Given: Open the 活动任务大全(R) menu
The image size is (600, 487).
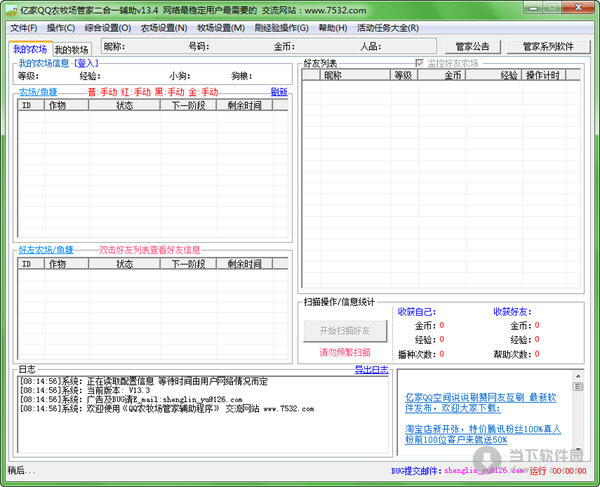Looking at the screenshot, I should click(x=388, y=28).
